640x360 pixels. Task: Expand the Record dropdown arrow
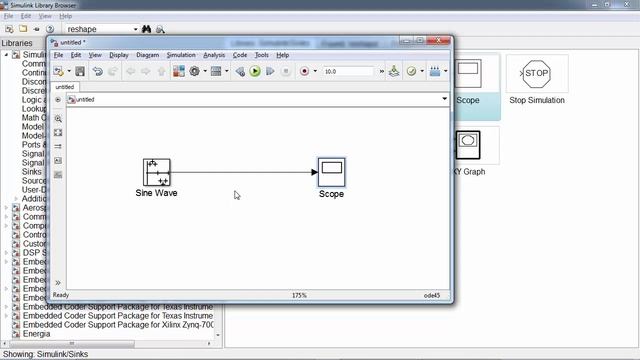pos(315,71)
